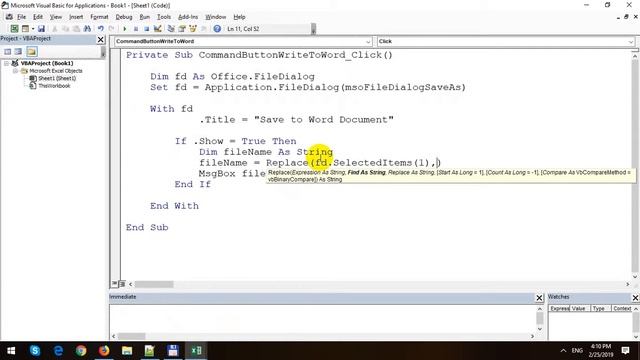Open the Insert object dropdown arrow in toolbar
640x360 pixels.
[33, 29]
